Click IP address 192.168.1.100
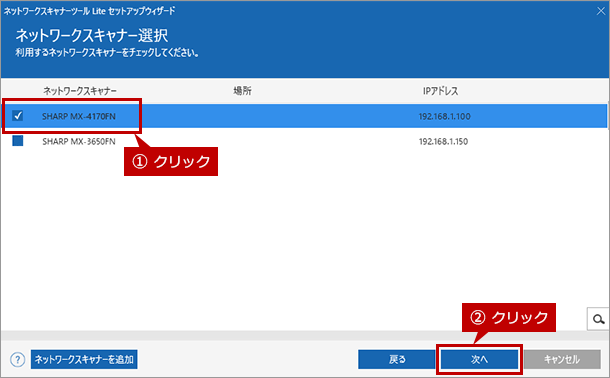Screen dimensions: 610x378 444,116
